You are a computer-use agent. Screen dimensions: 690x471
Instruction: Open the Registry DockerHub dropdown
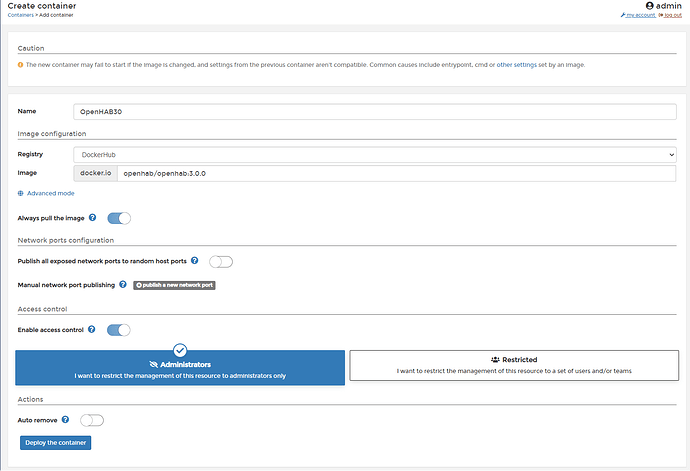click(x=375, y=155)
